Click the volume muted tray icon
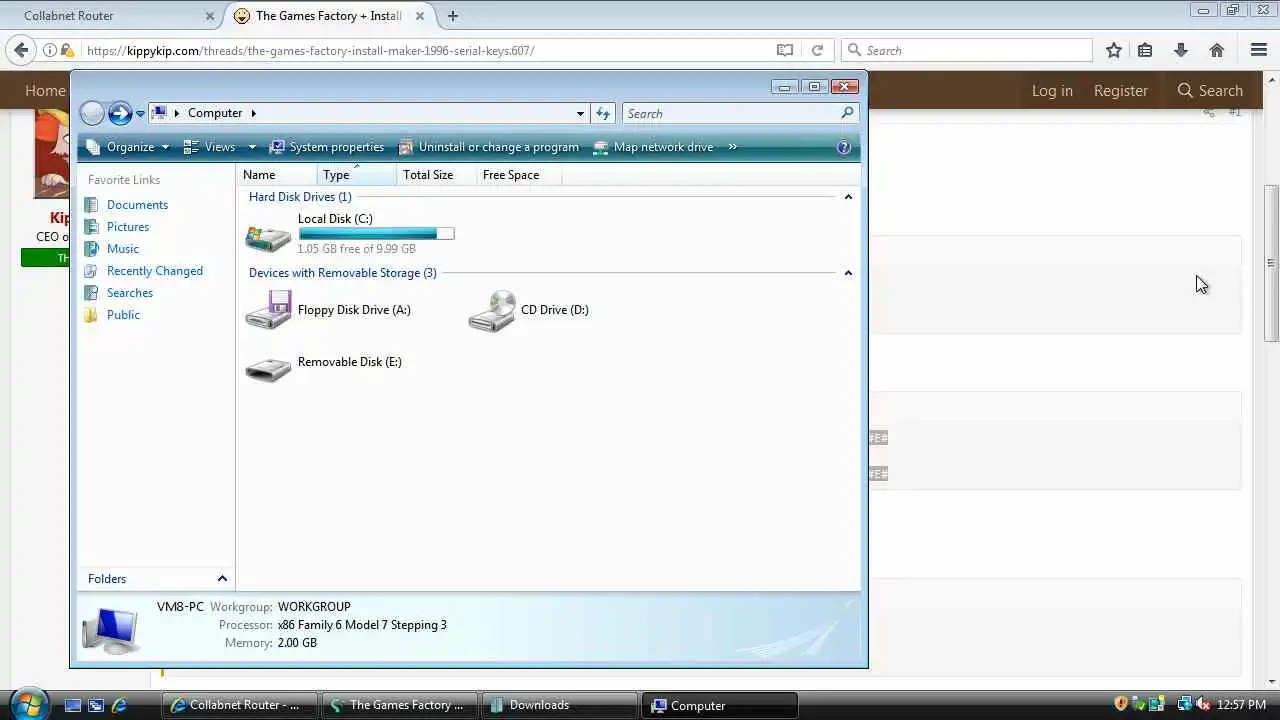Viewport: 1280px width, 720px height. coord(1202,705)
